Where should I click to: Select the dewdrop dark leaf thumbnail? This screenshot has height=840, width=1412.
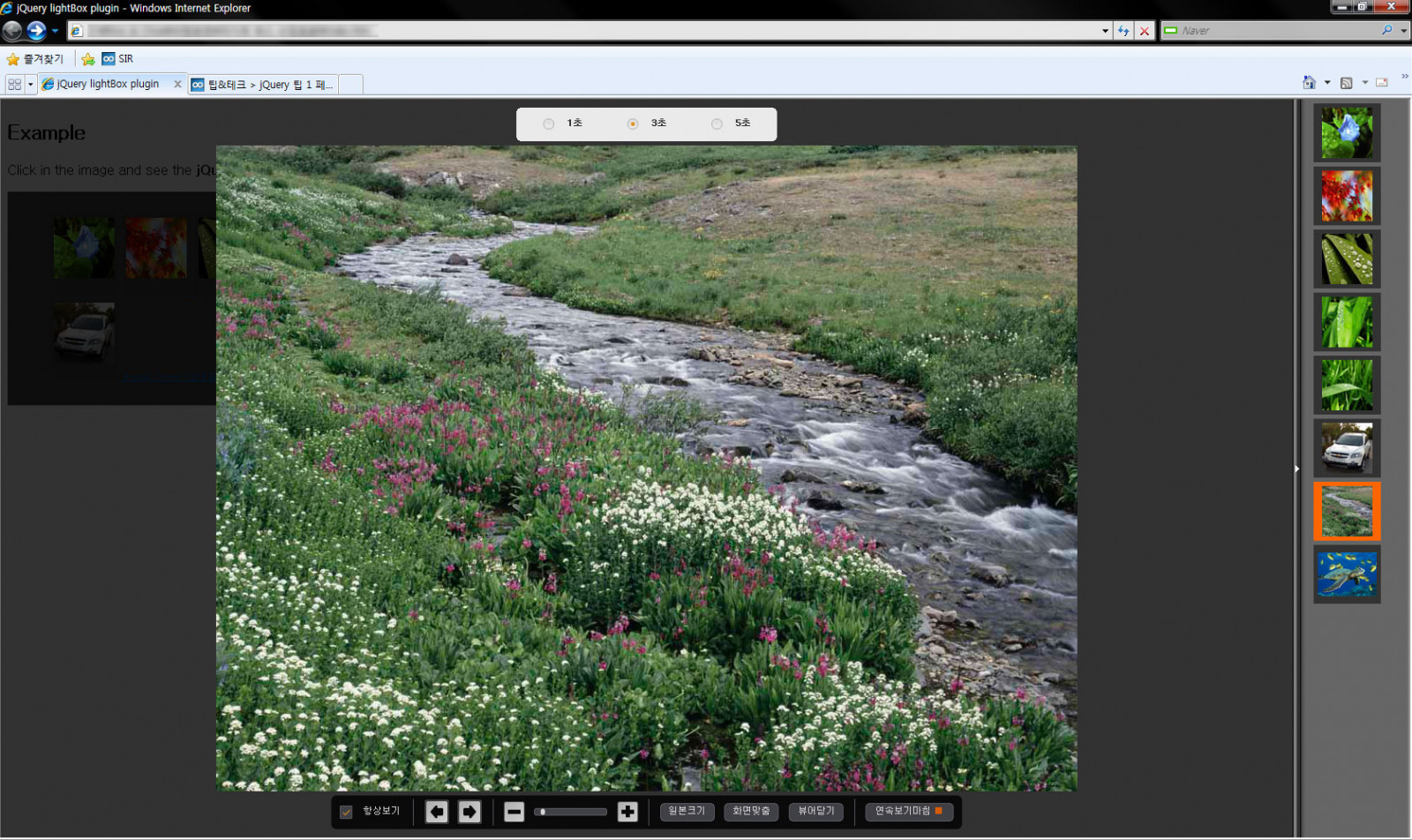point(1347,259)
